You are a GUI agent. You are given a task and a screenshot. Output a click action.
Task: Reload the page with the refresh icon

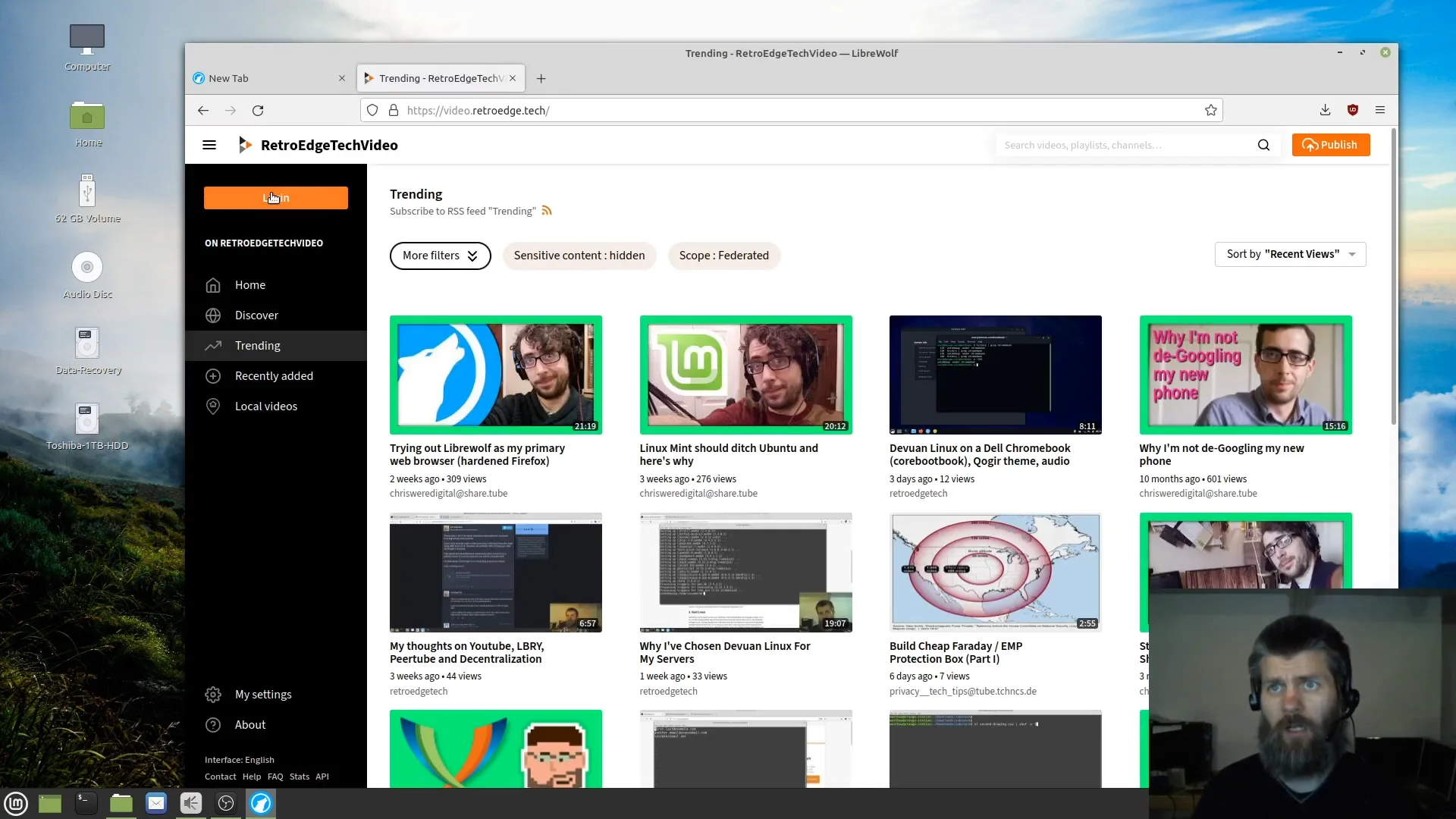click(x=258, y=111)
